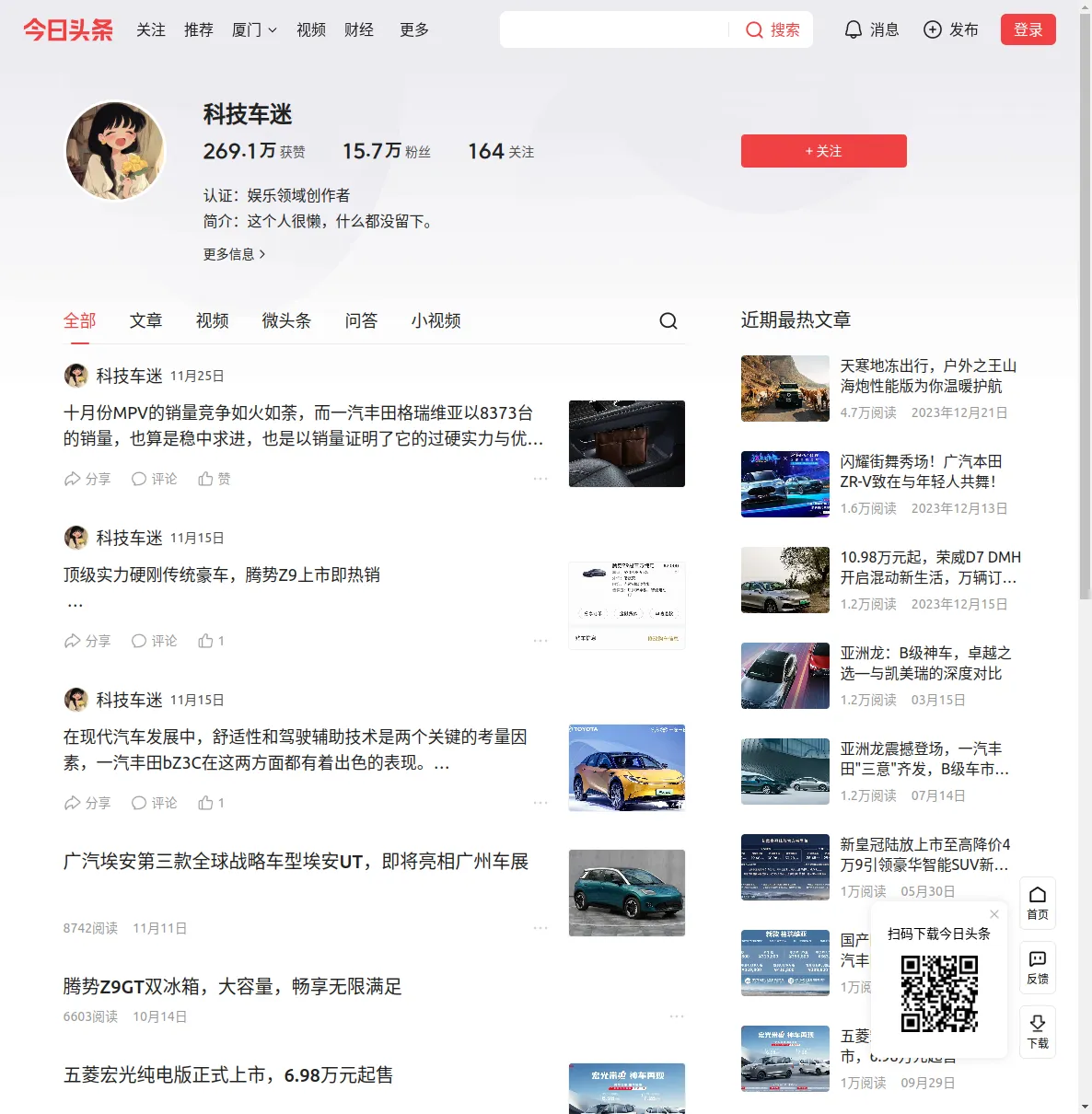1092x1114 pixels.
Task: Open article 广汽埃安第三款全球战略车型埃安UT
Action: pos(296,862)
